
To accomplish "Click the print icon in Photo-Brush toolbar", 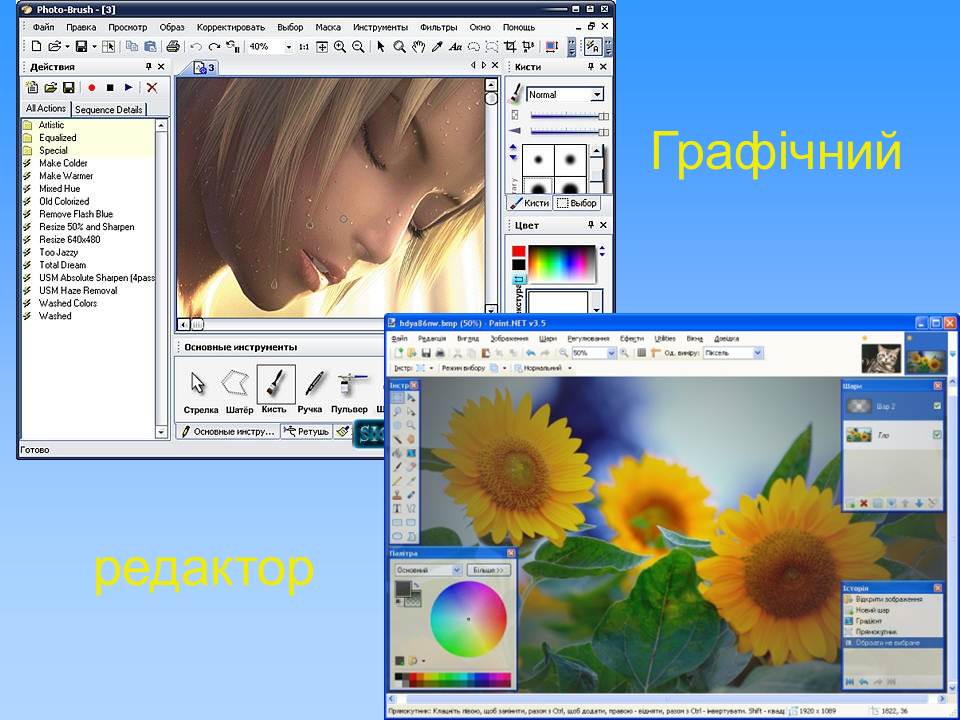I will point(173,46).
